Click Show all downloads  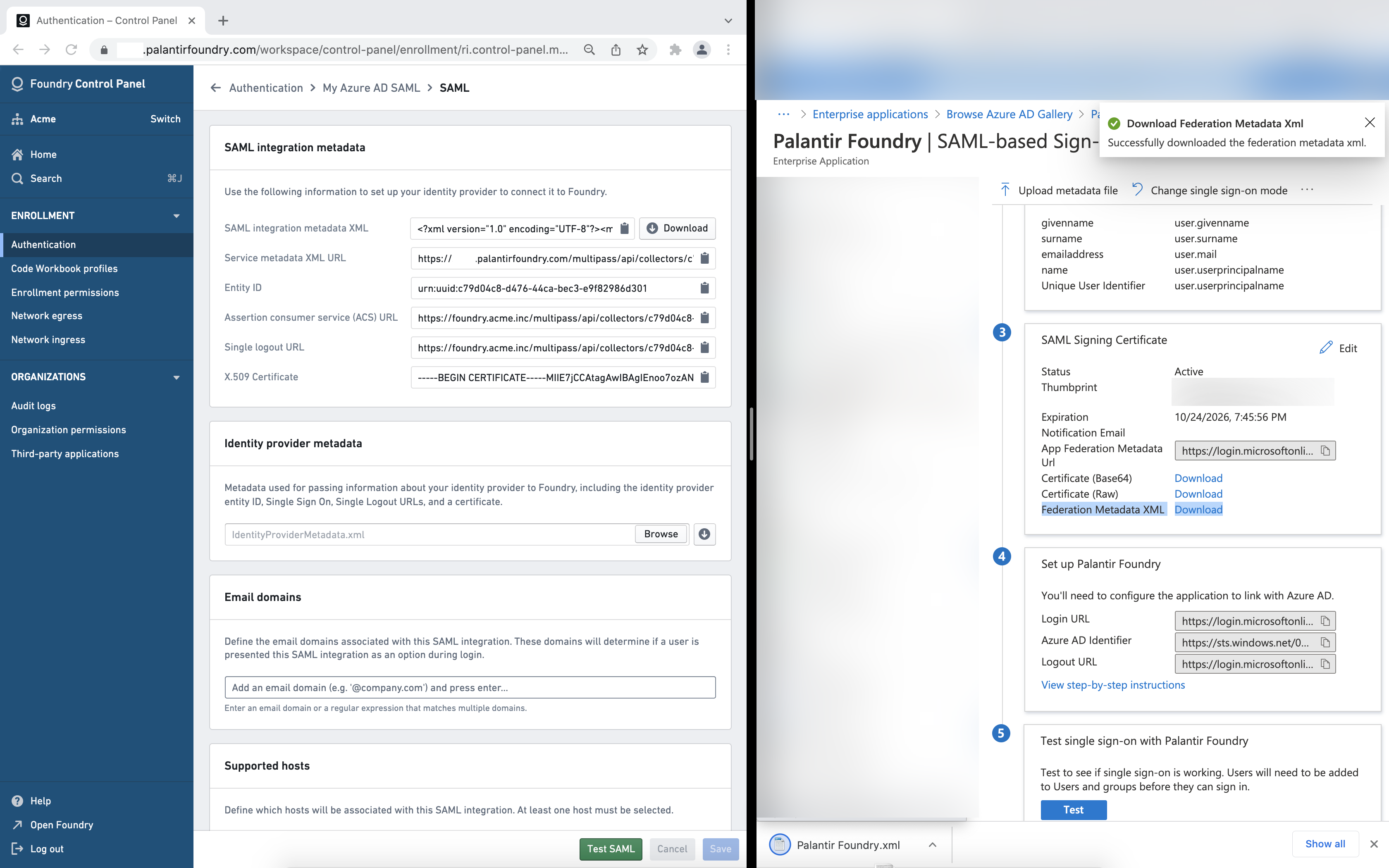click(1325, 843)
